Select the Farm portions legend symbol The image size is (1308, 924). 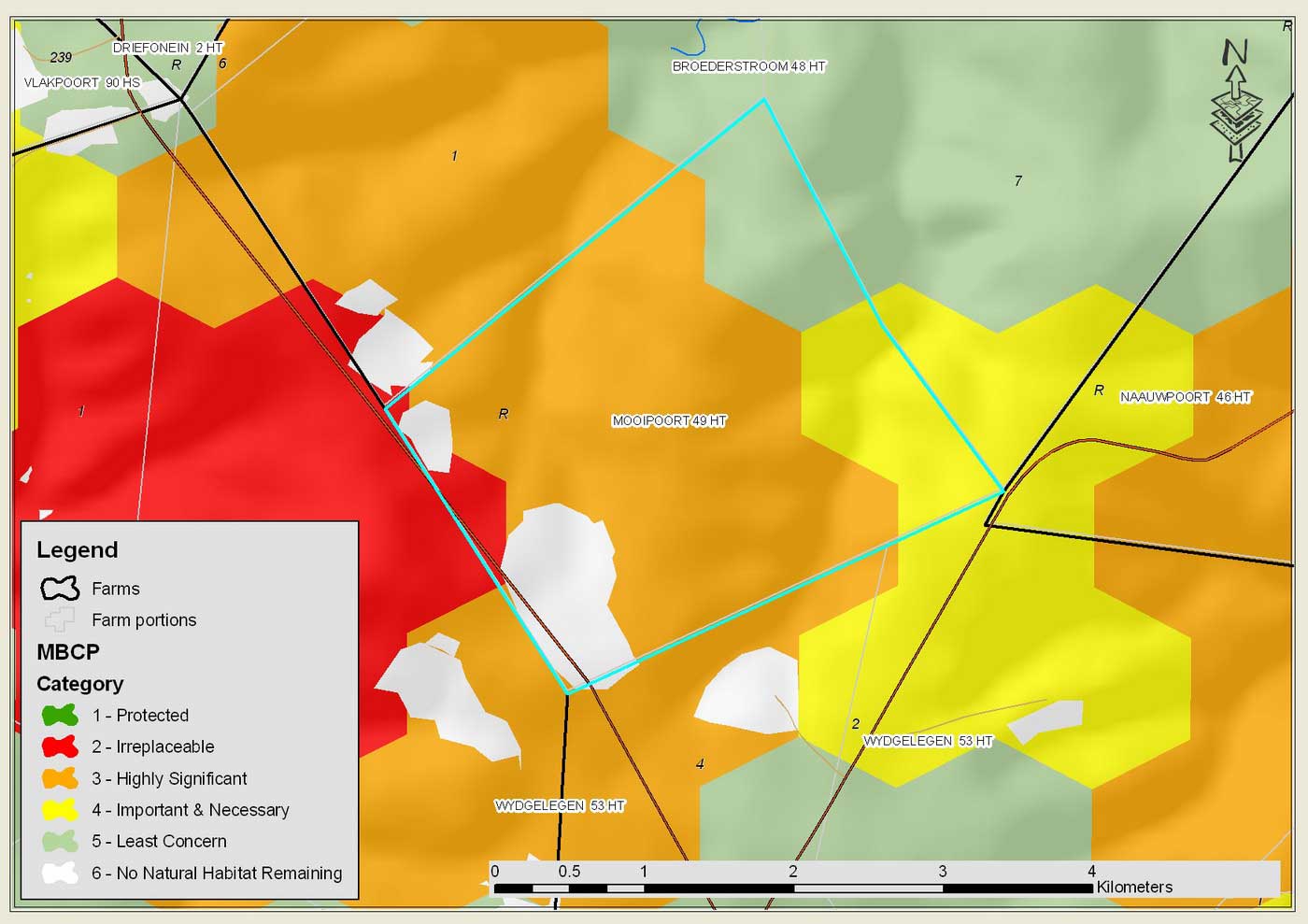point(60,619)
